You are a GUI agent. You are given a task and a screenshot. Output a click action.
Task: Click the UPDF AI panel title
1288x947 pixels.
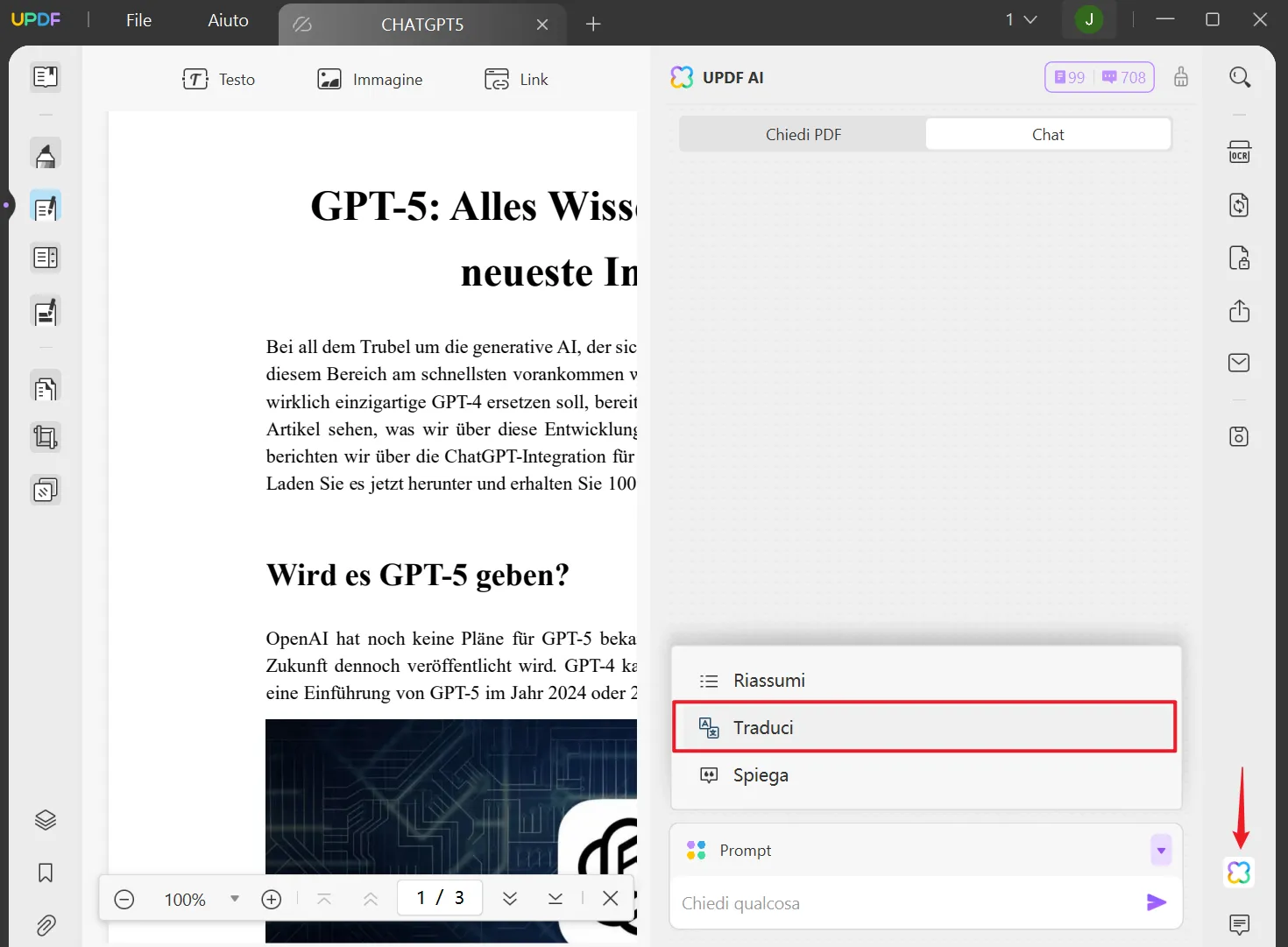(733, 78)
